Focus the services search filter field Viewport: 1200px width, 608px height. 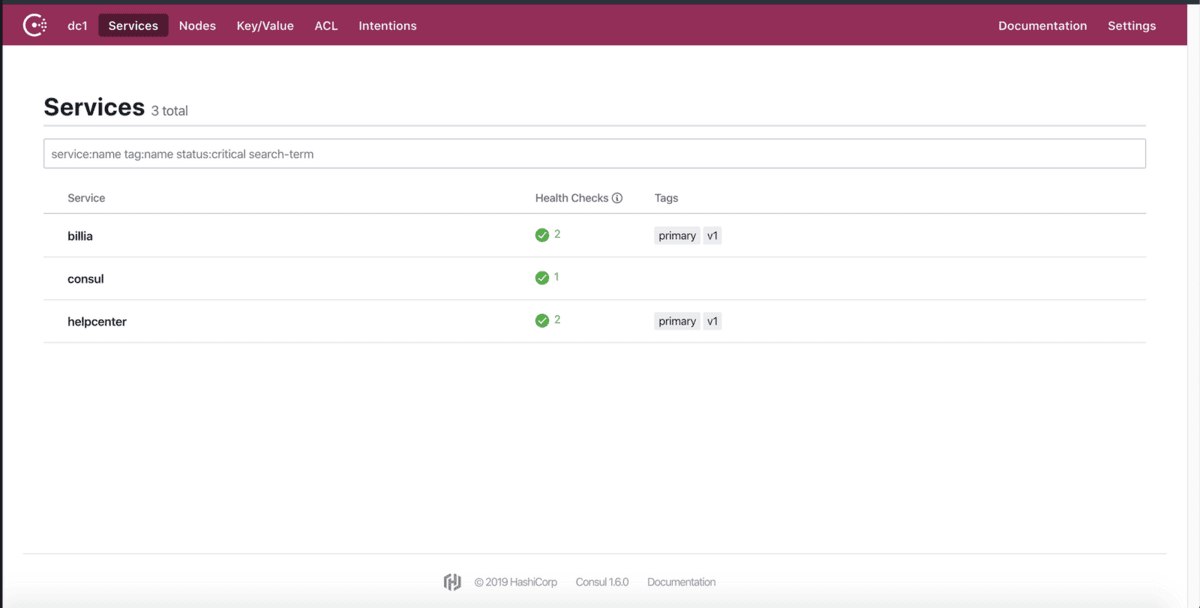point(594,154)
